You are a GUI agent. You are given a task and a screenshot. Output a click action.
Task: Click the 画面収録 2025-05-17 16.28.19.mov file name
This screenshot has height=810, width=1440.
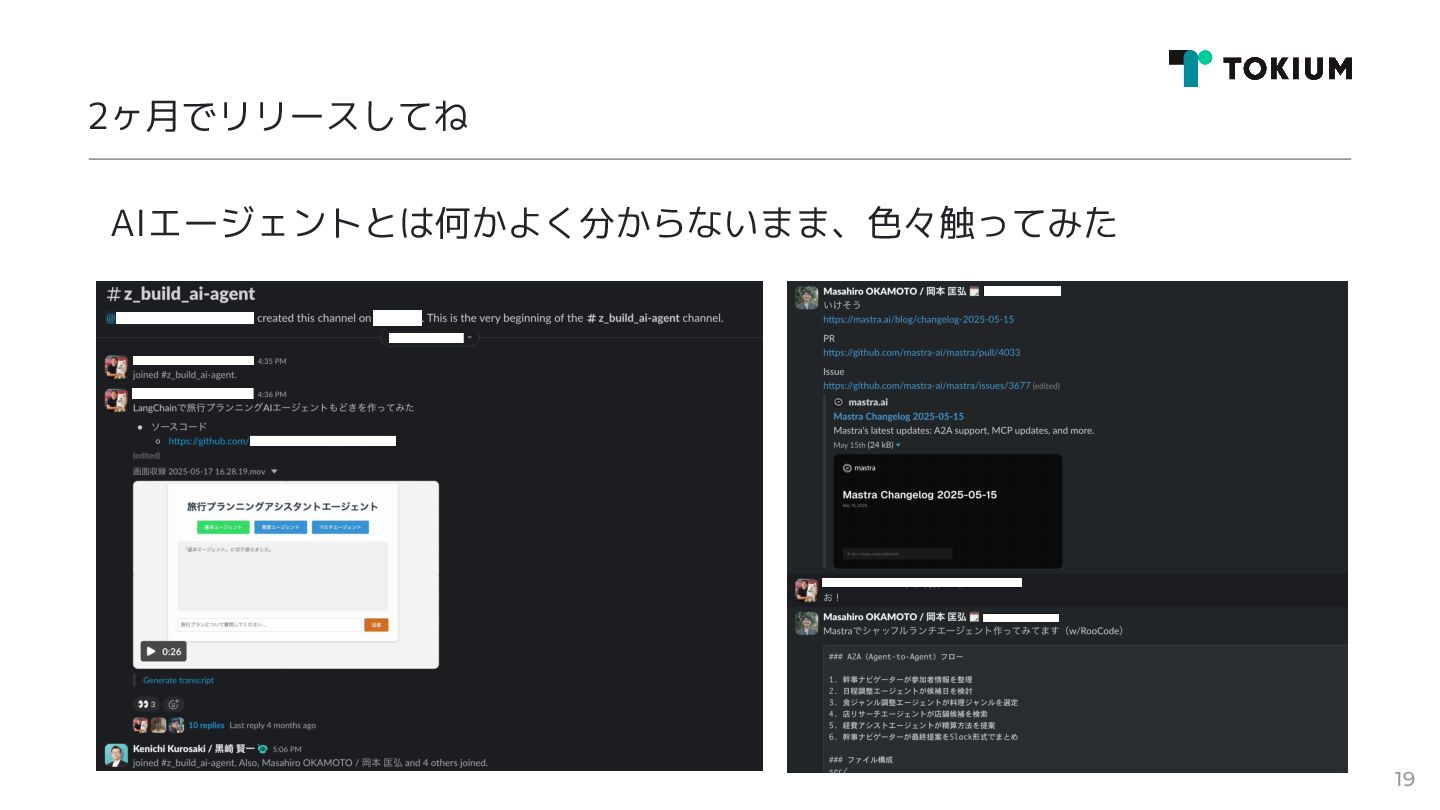pos(199,471)
